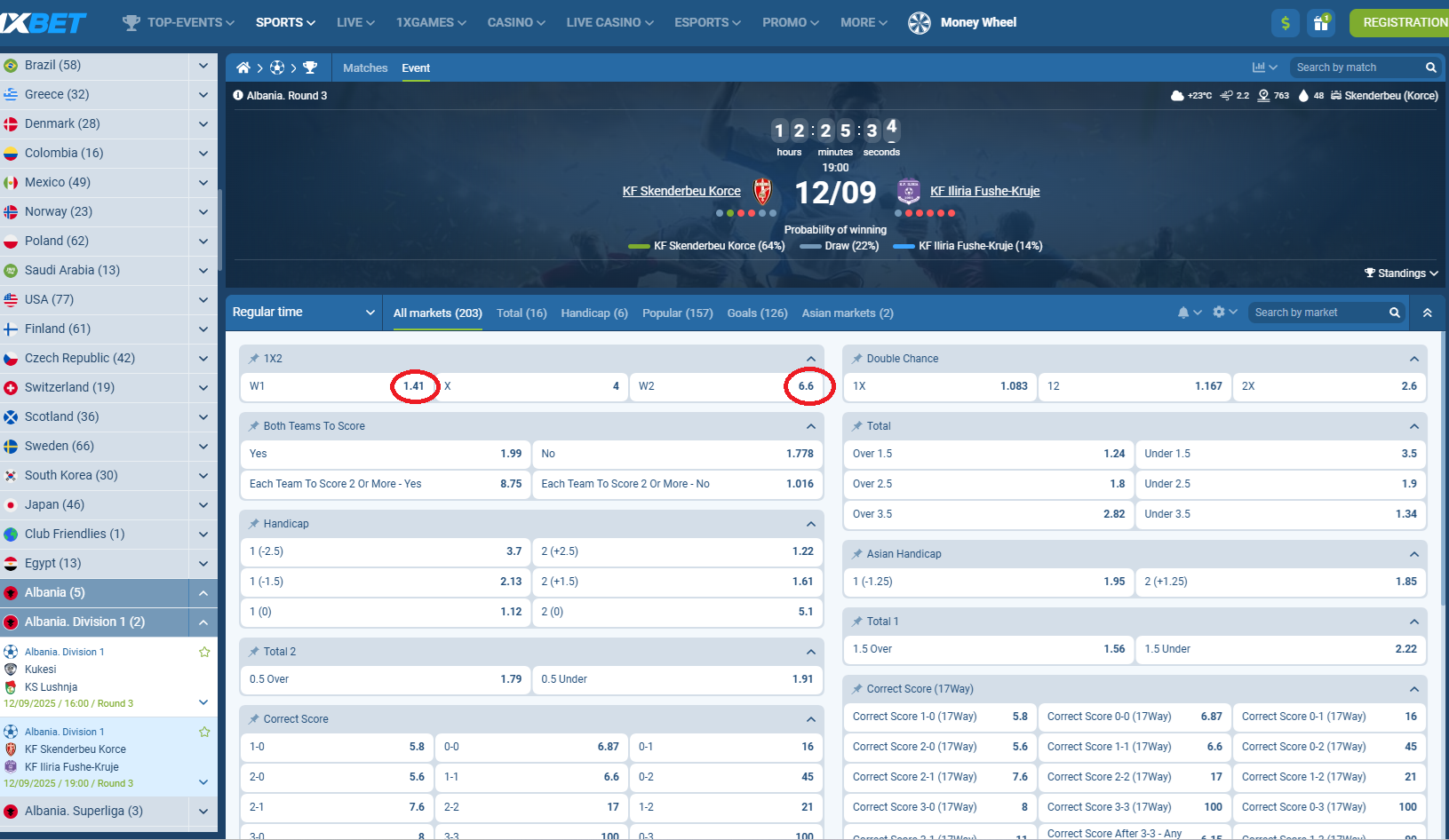The width and height of the screenshot is (1449, 840).
Task: Open the CASINO menu
Action: pyautogui.click(x=516, y=22)
